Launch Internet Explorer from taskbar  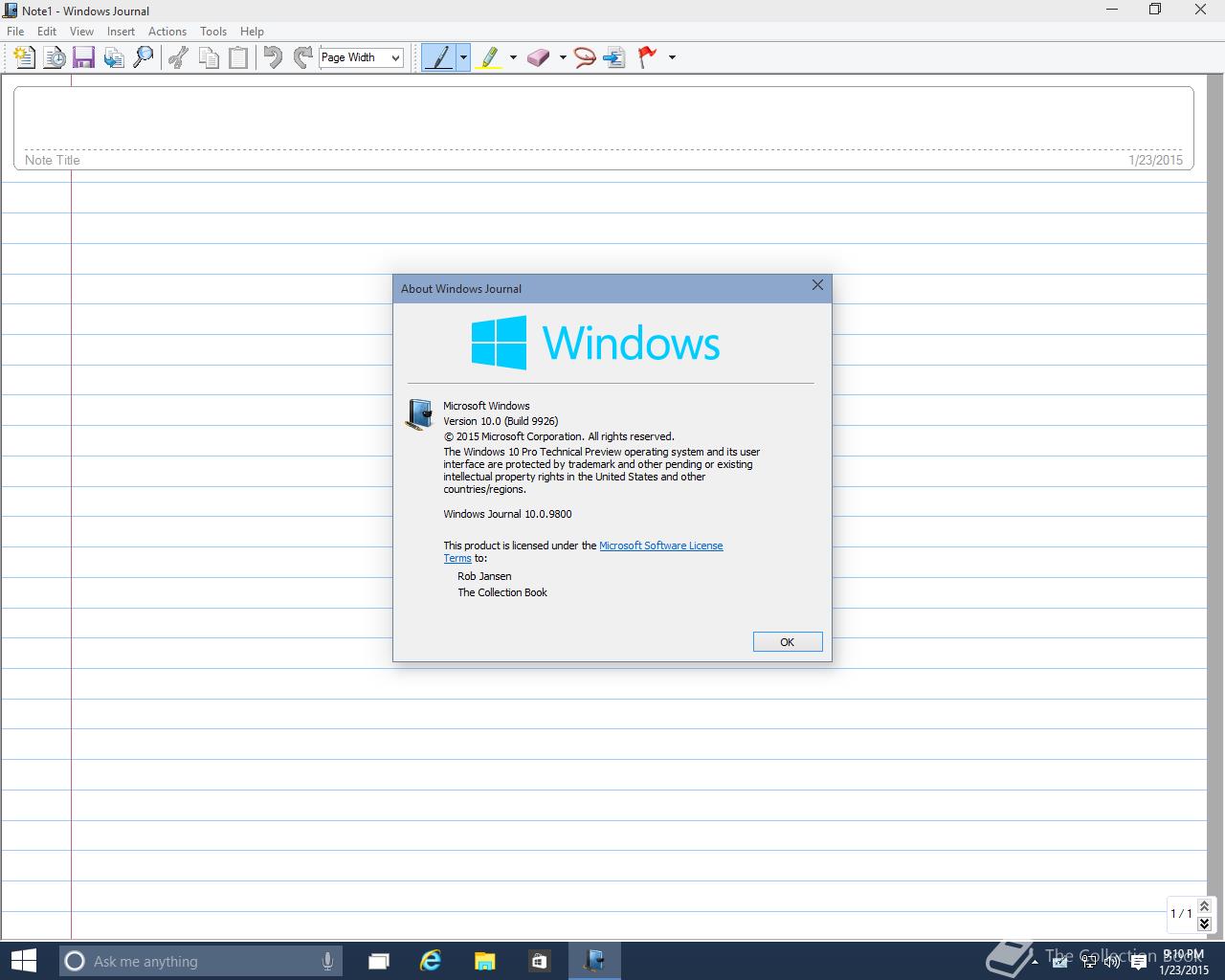click(x=431, y=961)
